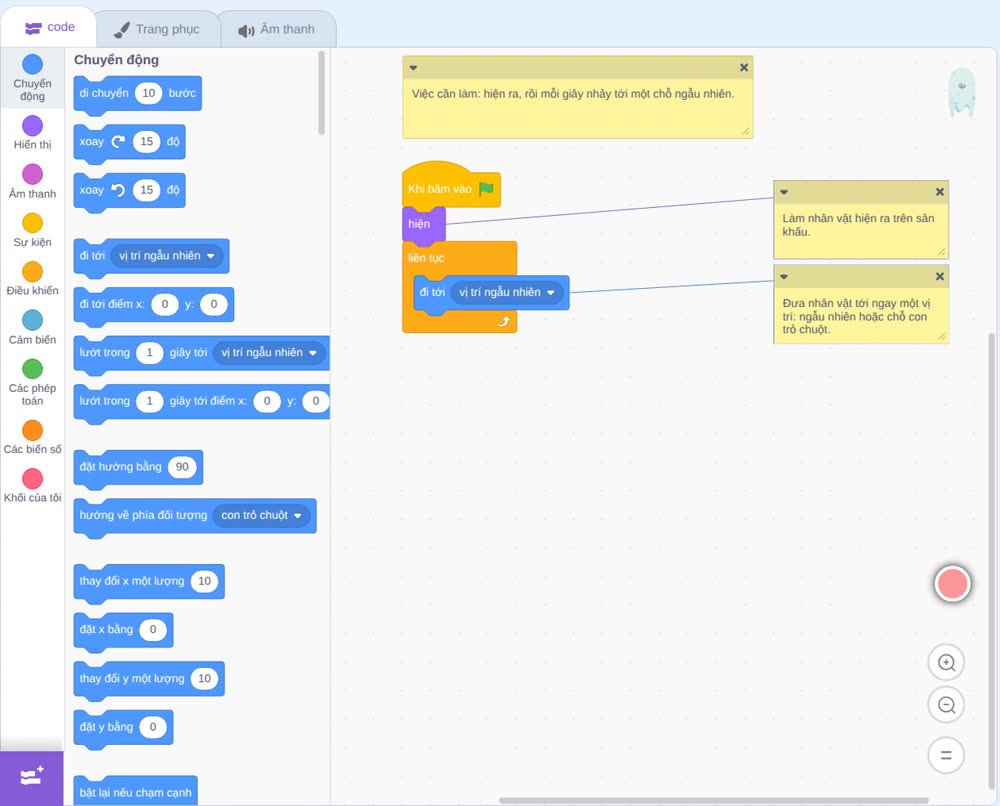Collapse the 'Làm nhân vật hiện ra' comment
Viewport: 1000px width, 806px height.
coord(784,192)
